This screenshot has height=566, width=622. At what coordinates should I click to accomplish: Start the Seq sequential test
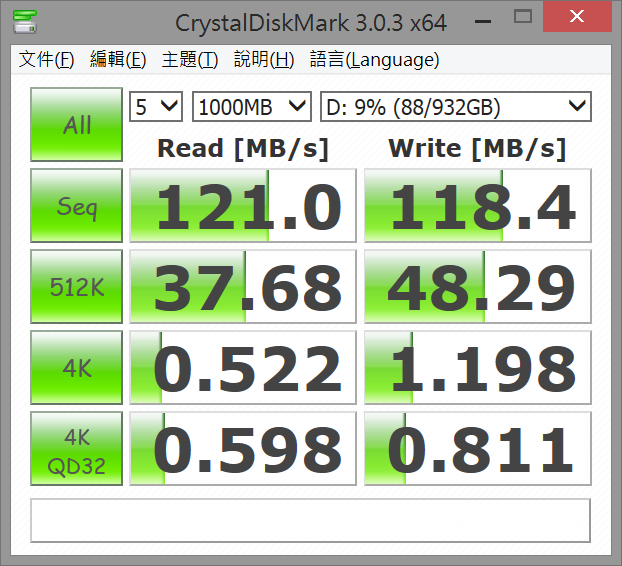click(x=77, y=205)
